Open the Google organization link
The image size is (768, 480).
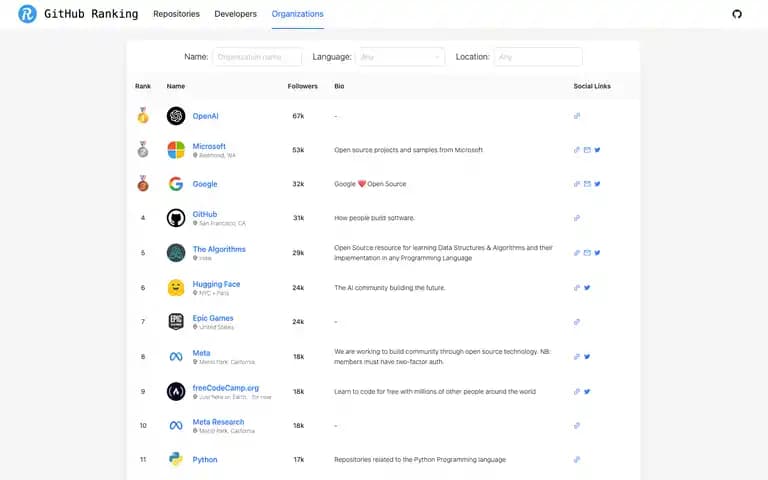(x=205, y=184)
